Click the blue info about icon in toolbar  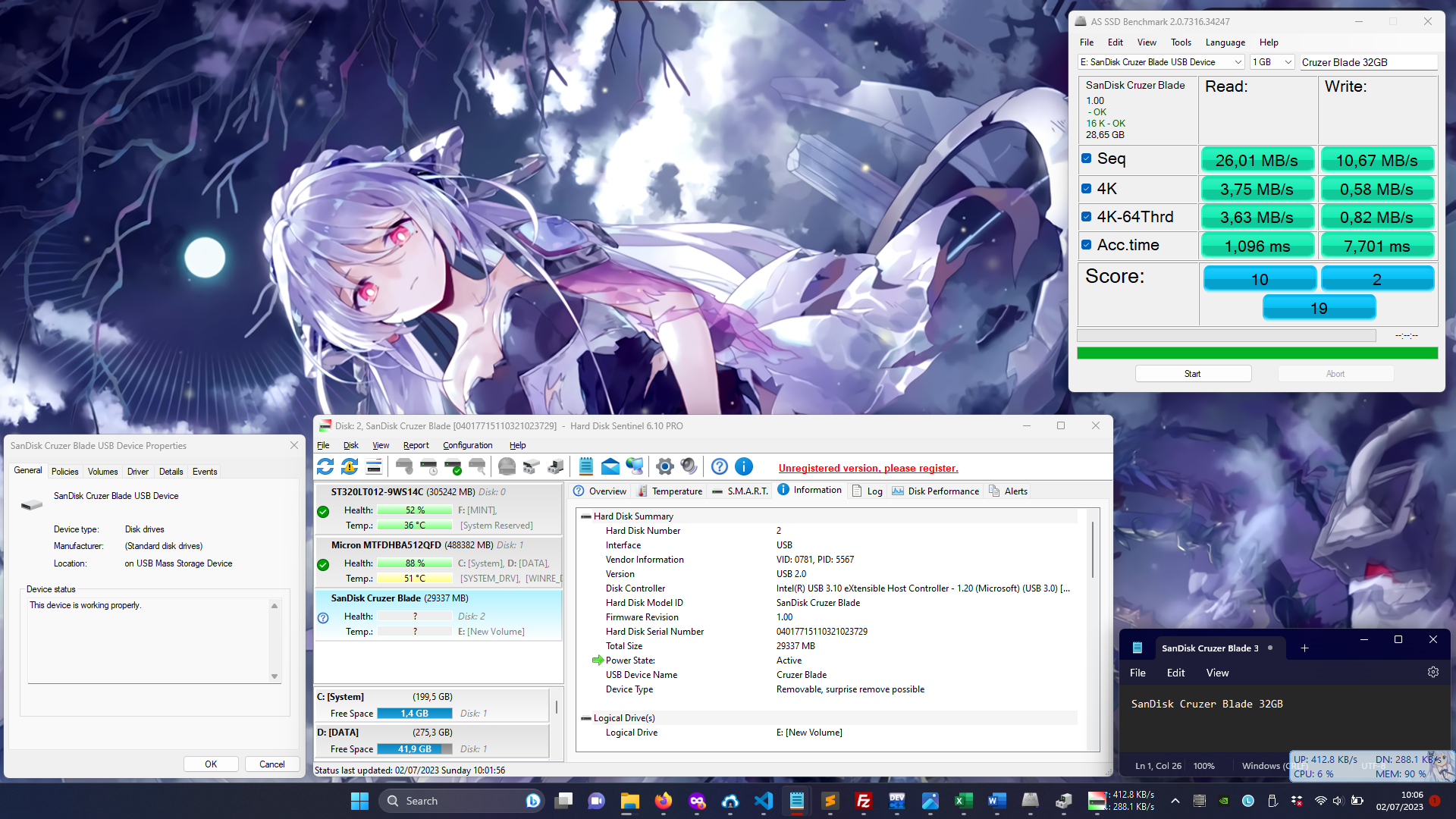tap(744, 466)
